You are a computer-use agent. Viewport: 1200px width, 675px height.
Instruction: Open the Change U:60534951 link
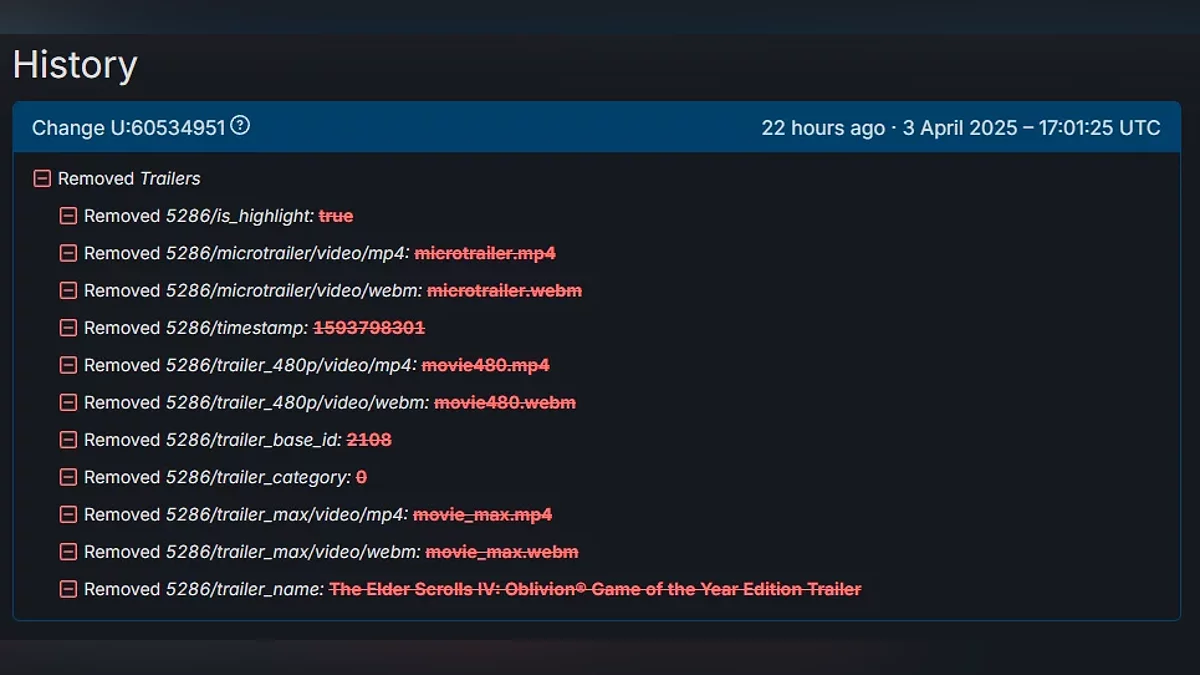coord(128,128)
